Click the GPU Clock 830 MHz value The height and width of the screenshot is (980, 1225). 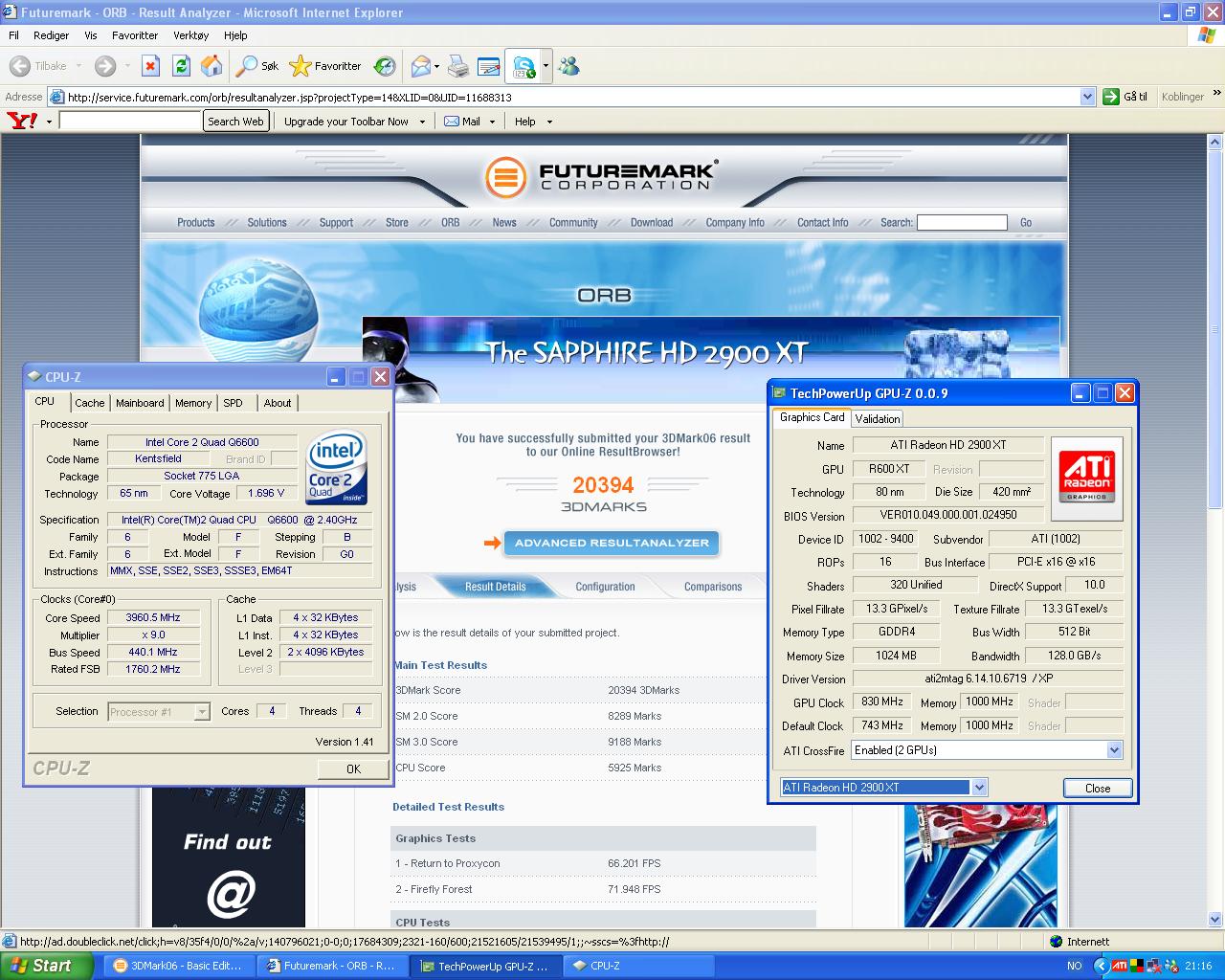(882, 702)
